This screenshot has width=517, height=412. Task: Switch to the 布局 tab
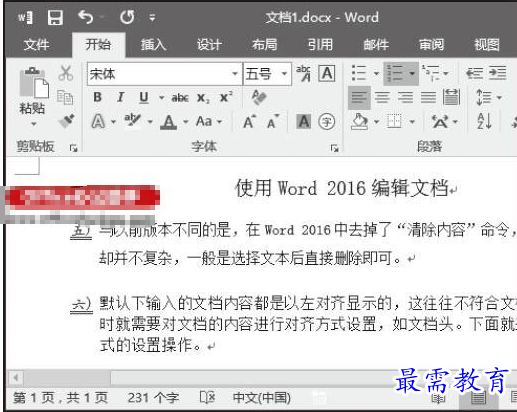[x=264, y=44]
